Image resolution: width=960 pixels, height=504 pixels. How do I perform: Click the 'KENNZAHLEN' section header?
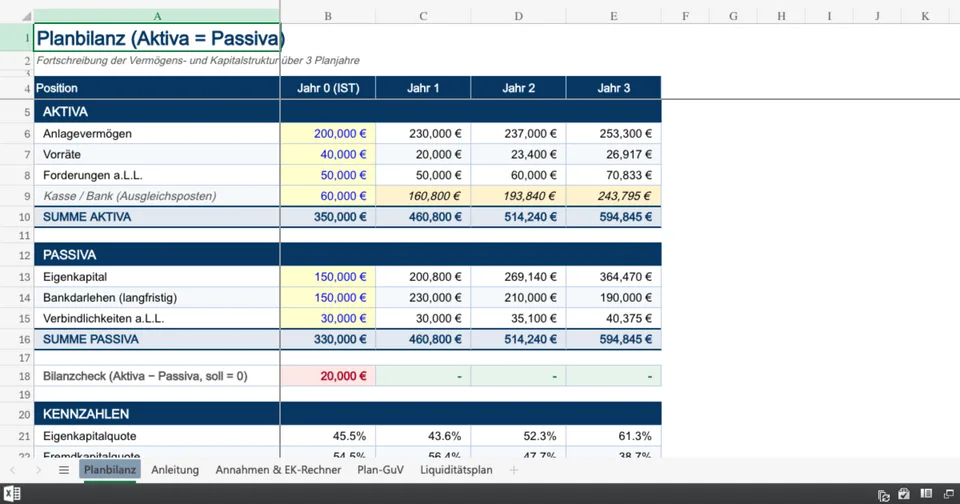tap(157, 414)
